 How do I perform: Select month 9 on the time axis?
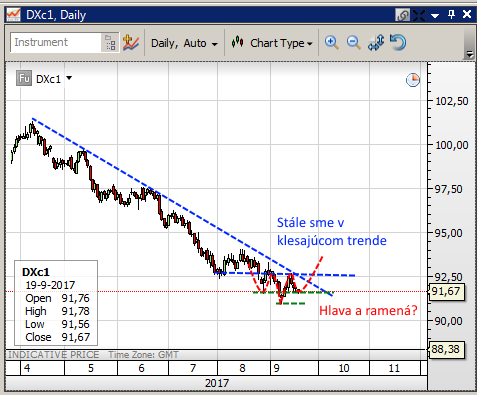(276, 368)
